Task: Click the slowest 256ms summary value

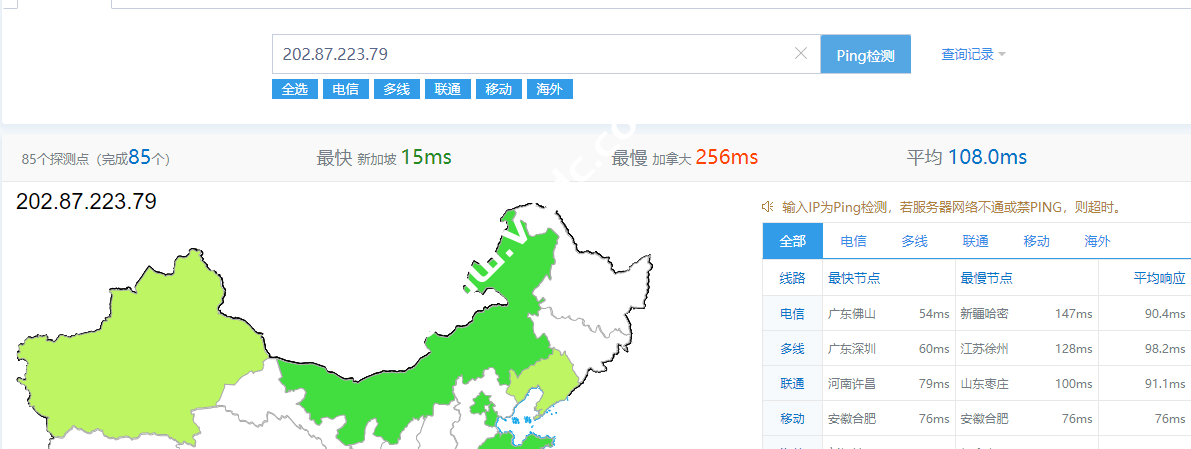Action: point(727,157)
